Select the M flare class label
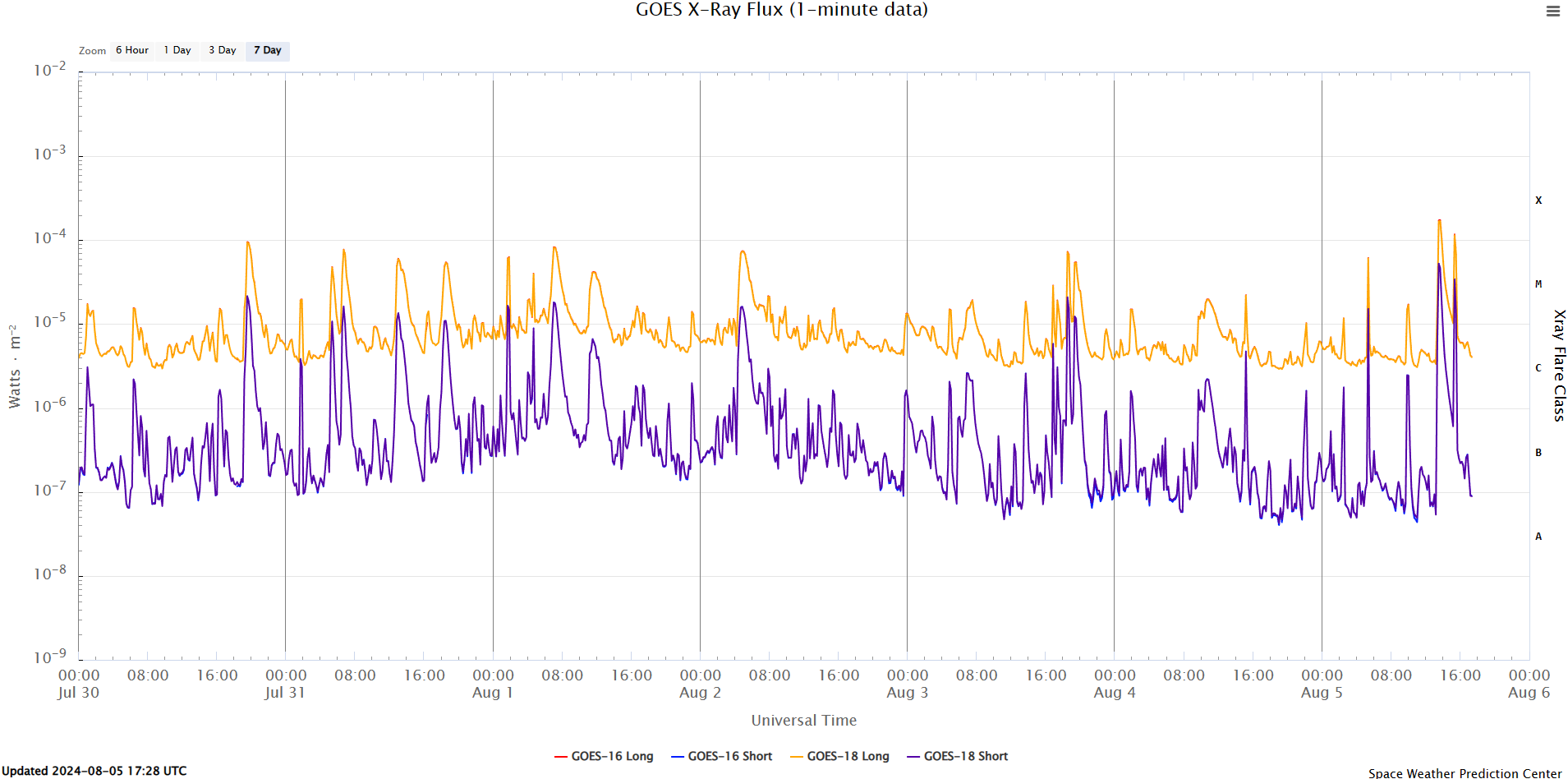This screenshot has width=1568, height=779. coord(1538,284)
